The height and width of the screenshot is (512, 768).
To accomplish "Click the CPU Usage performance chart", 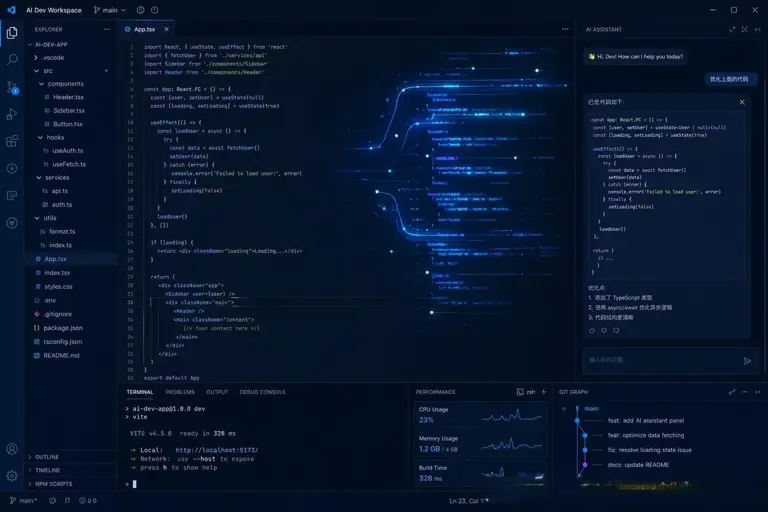I will tap(512, 417).
